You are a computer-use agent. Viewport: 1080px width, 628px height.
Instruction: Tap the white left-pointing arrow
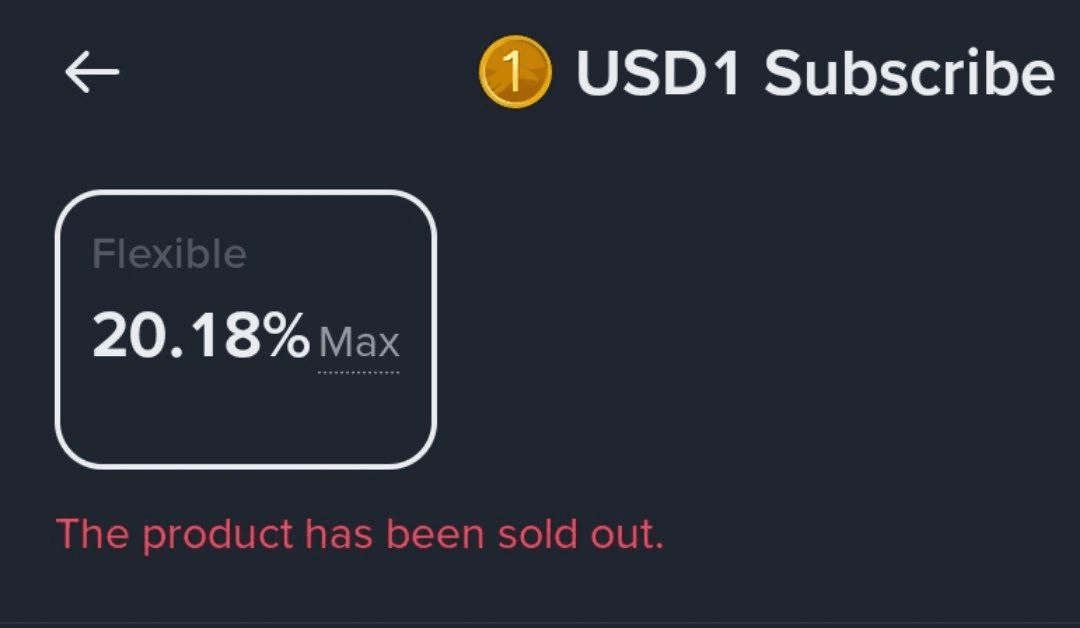point(92,73)
